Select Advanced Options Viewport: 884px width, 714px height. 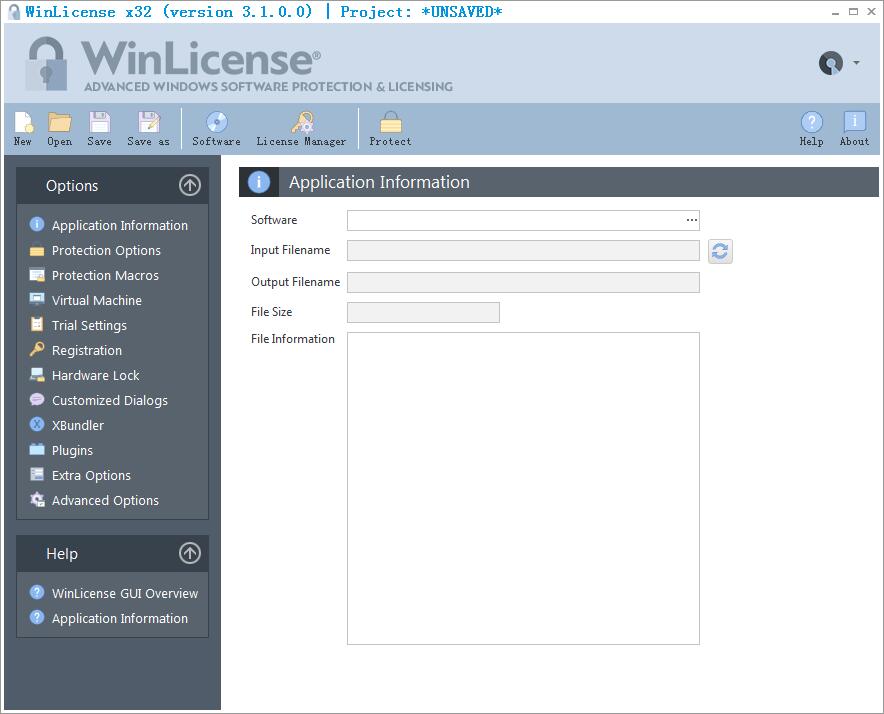pyautogui.click(x=105, y=500)
